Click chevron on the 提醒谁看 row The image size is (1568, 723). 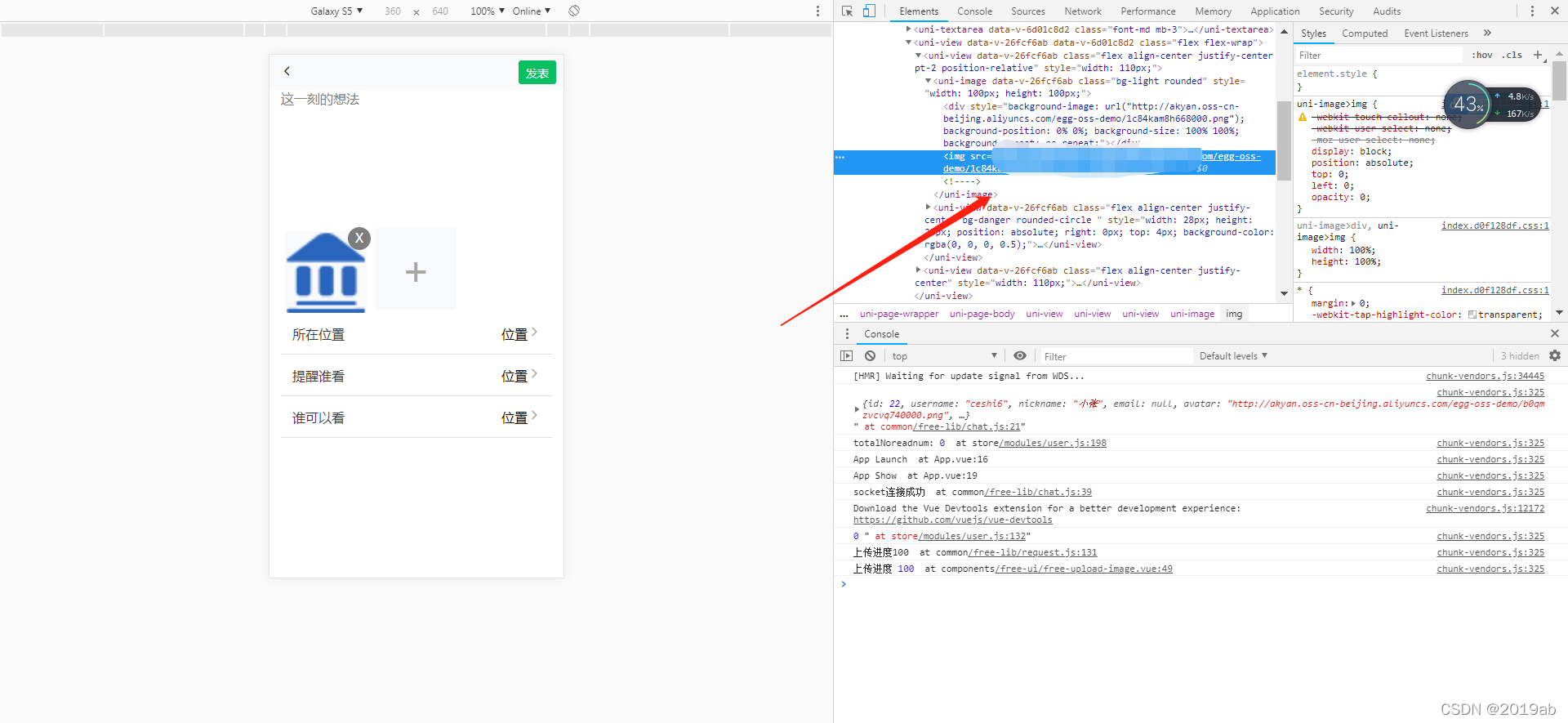point(534,373)
